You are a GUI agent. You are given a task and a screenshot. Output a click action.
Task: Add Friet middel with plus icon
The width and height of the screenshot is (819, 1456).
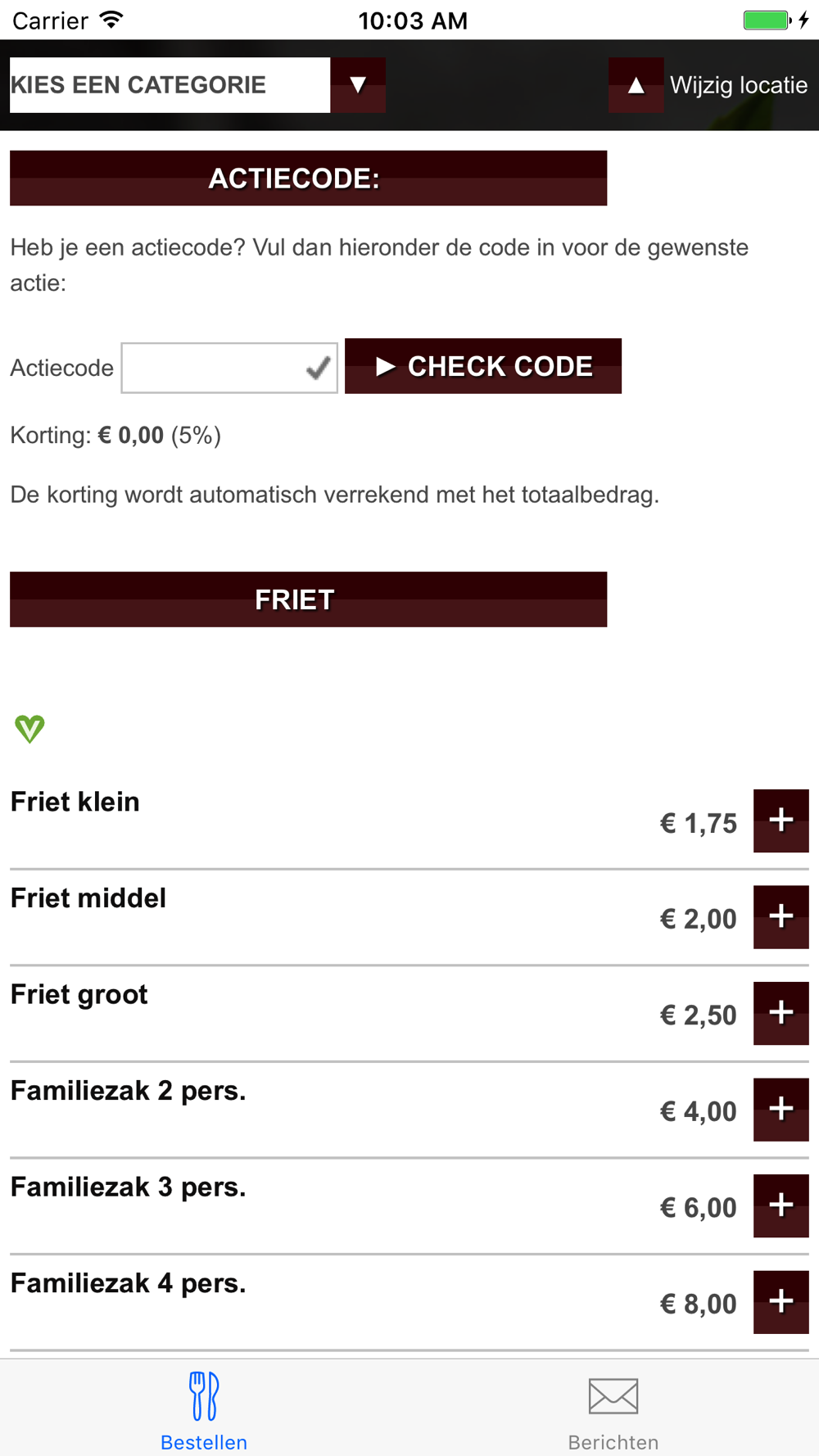click(x=781, y=917)
